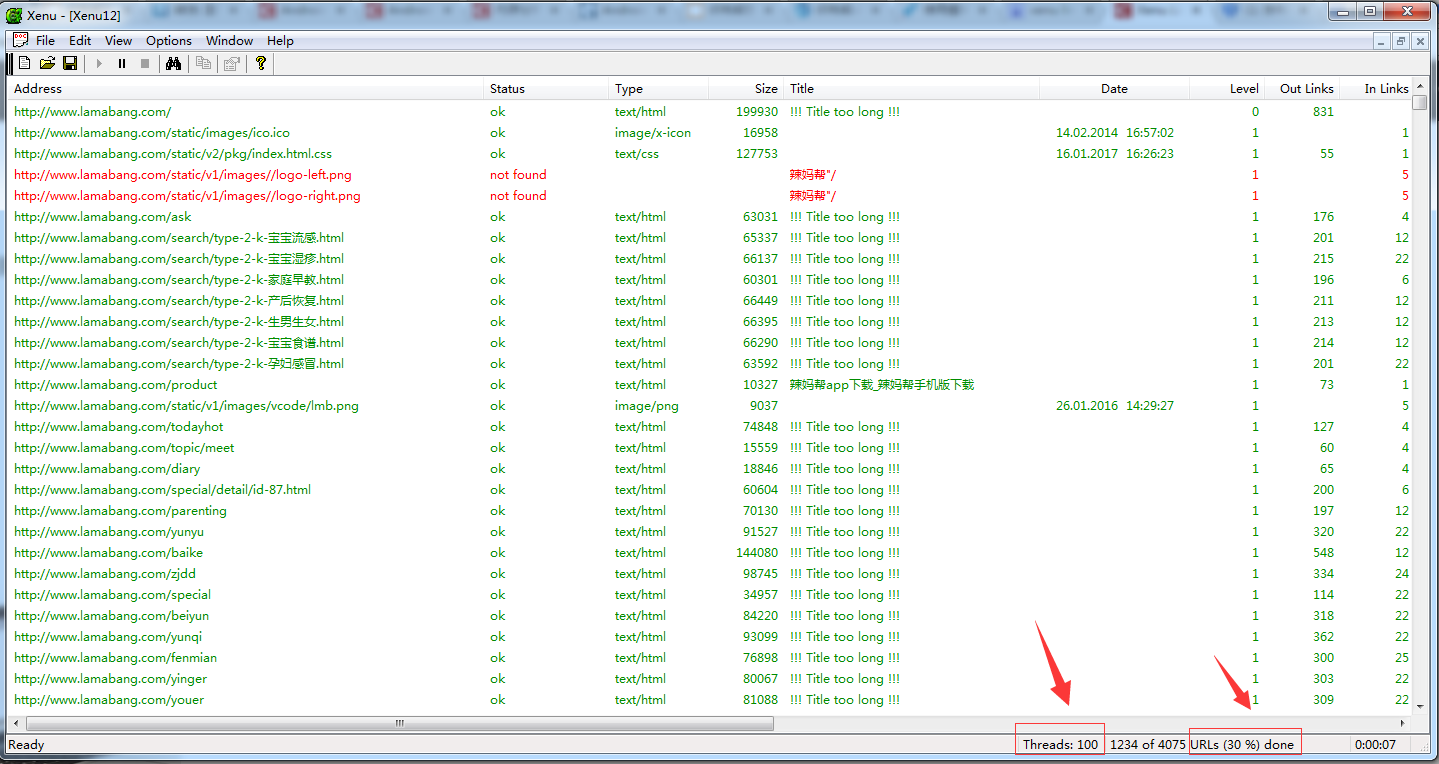
Task: Select the index.html.css address row
Action: (710, 154)
